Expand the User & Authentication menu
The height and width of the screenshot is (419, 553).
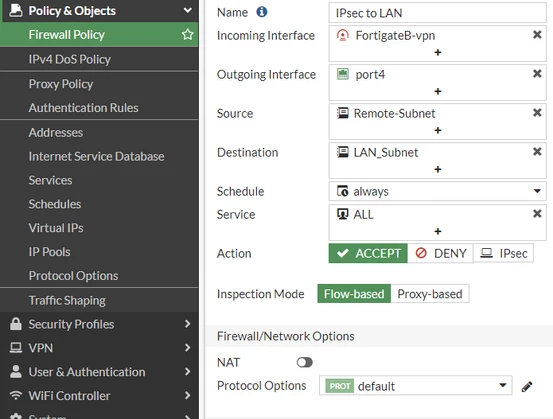point(188,372)
